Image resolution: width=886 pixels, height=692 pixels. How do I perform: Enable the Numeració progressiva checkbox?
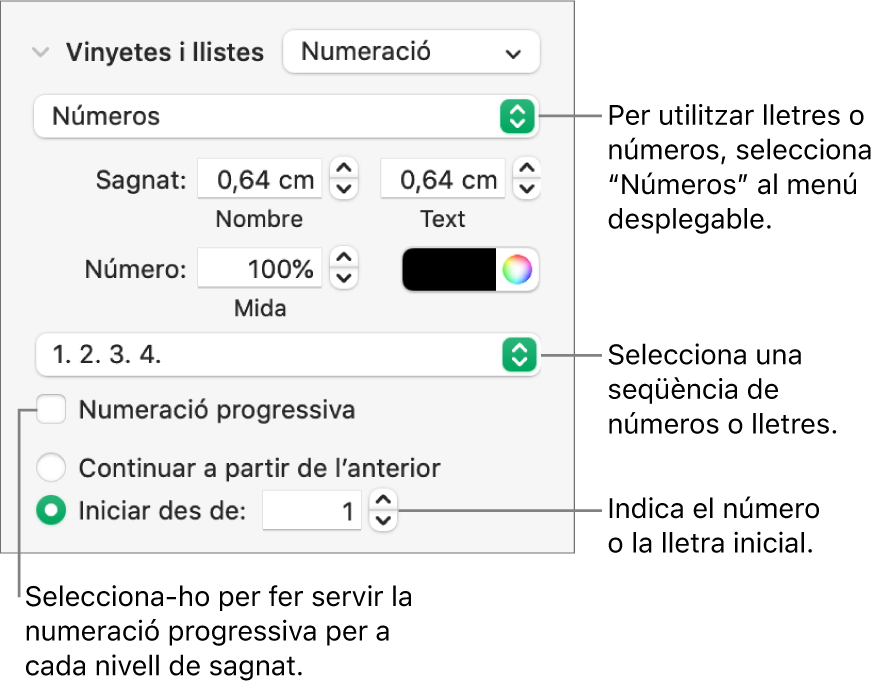tap(51, 410)
